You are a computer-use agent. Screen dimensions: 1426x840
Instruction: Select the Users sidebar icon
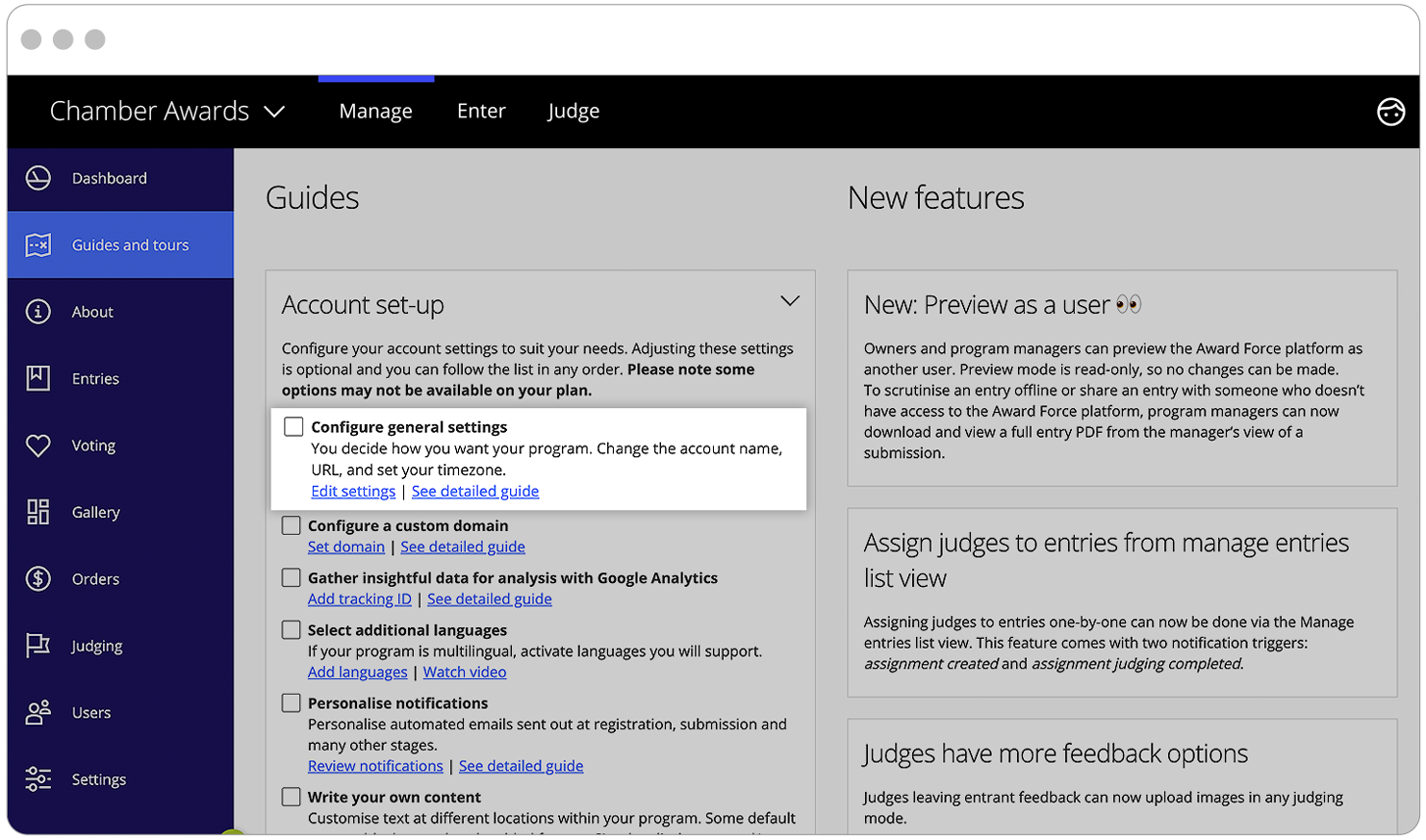(x=38, y=712)
